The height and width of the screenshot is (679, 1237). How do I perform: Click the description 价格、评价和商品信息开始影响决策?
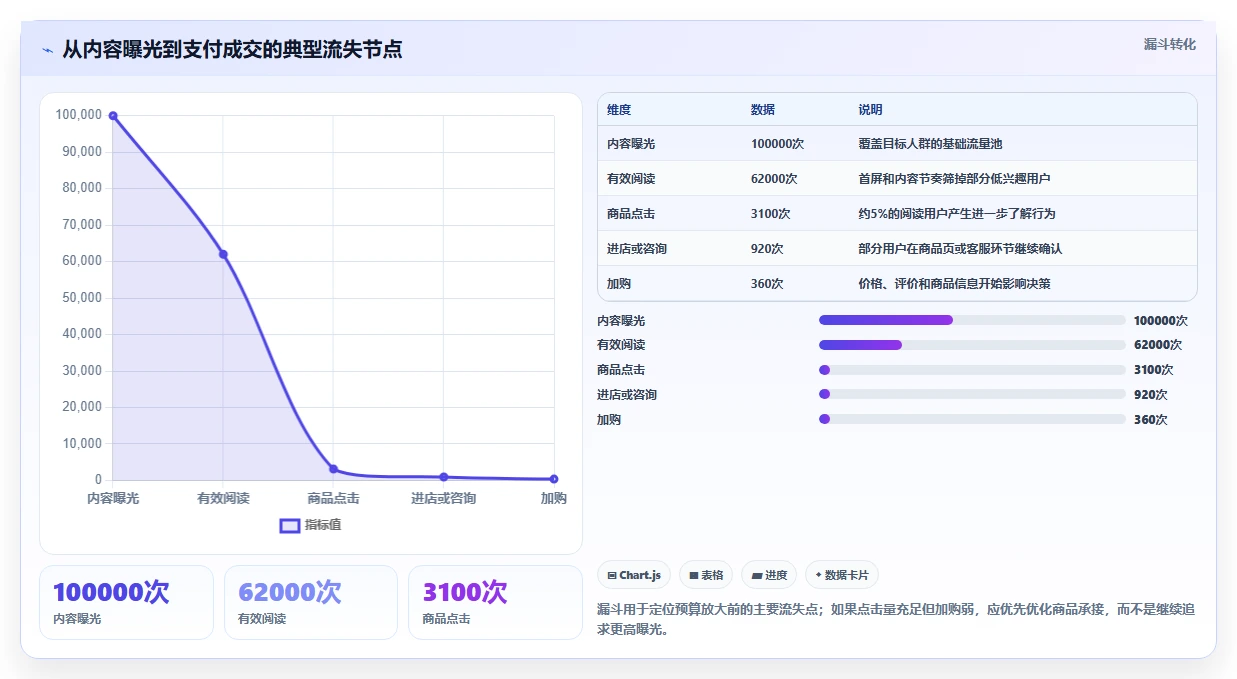[x=954, y=284]
